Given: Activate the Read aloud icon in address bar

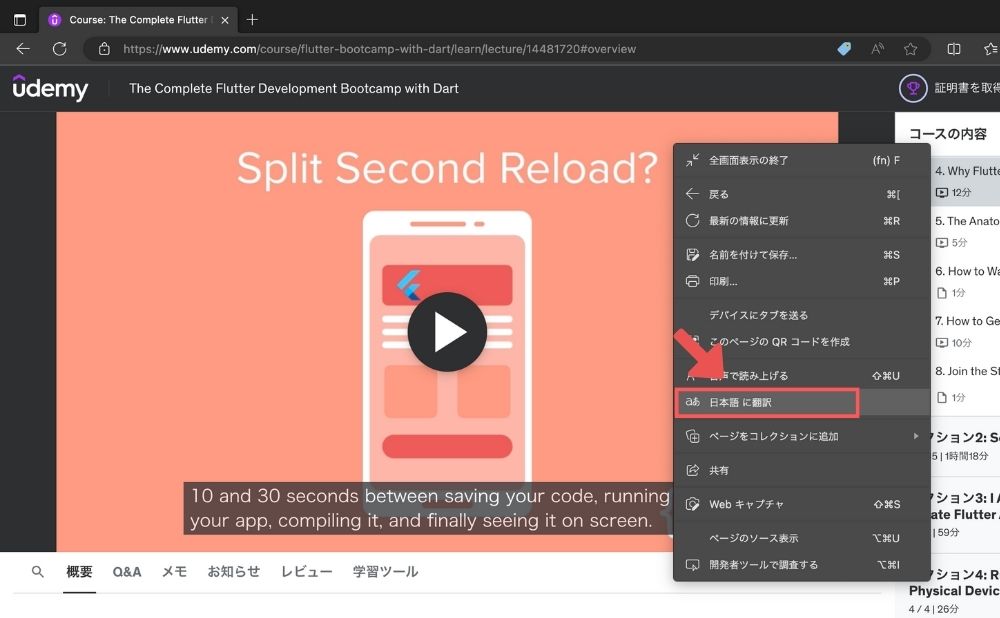Looking at the screenshot, I should [878, 49].
